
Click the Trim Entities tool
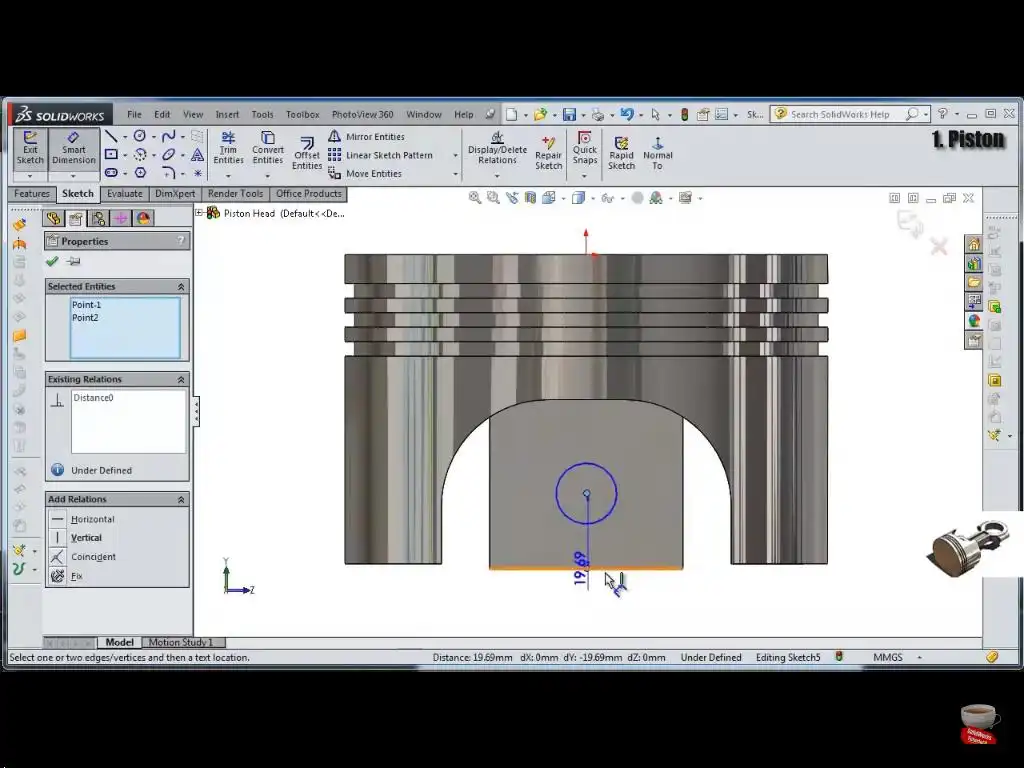coord(228,148)
